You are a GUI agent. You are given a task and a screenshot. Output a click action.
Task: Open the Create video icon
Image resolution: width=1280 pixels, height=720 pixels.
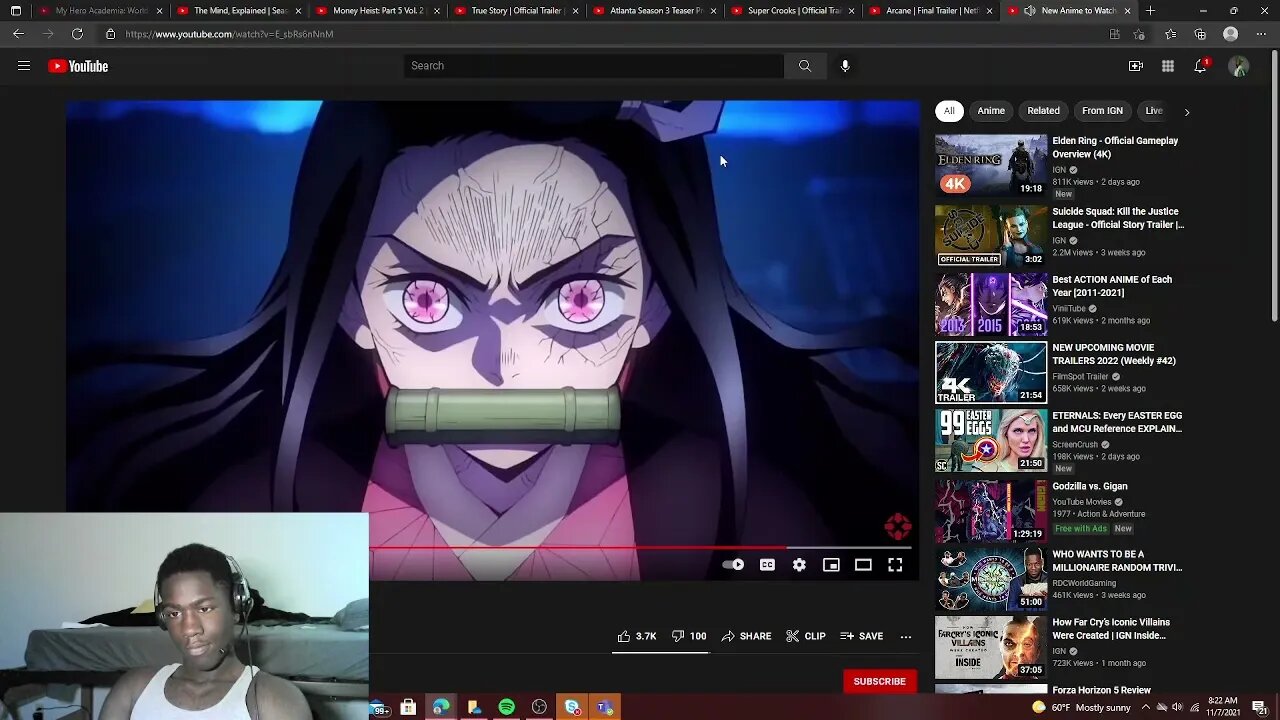tap(1136, 66)
